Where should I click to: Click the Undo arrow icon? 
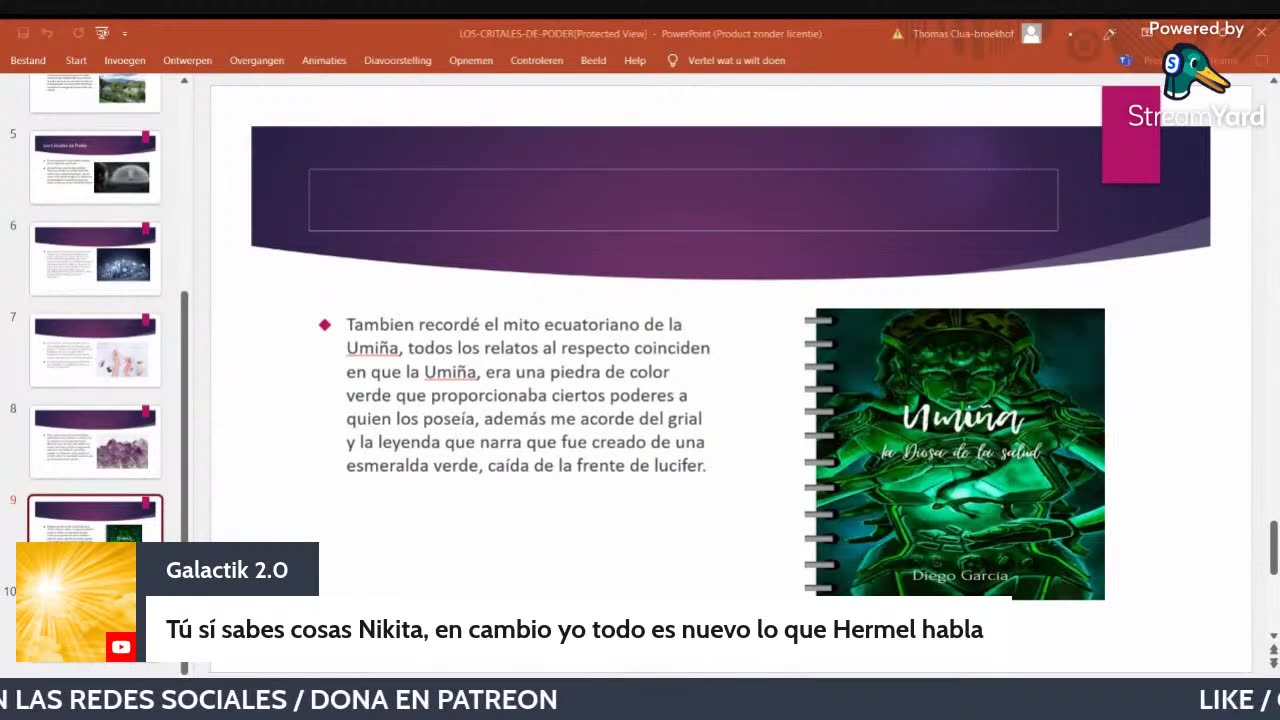47,33
